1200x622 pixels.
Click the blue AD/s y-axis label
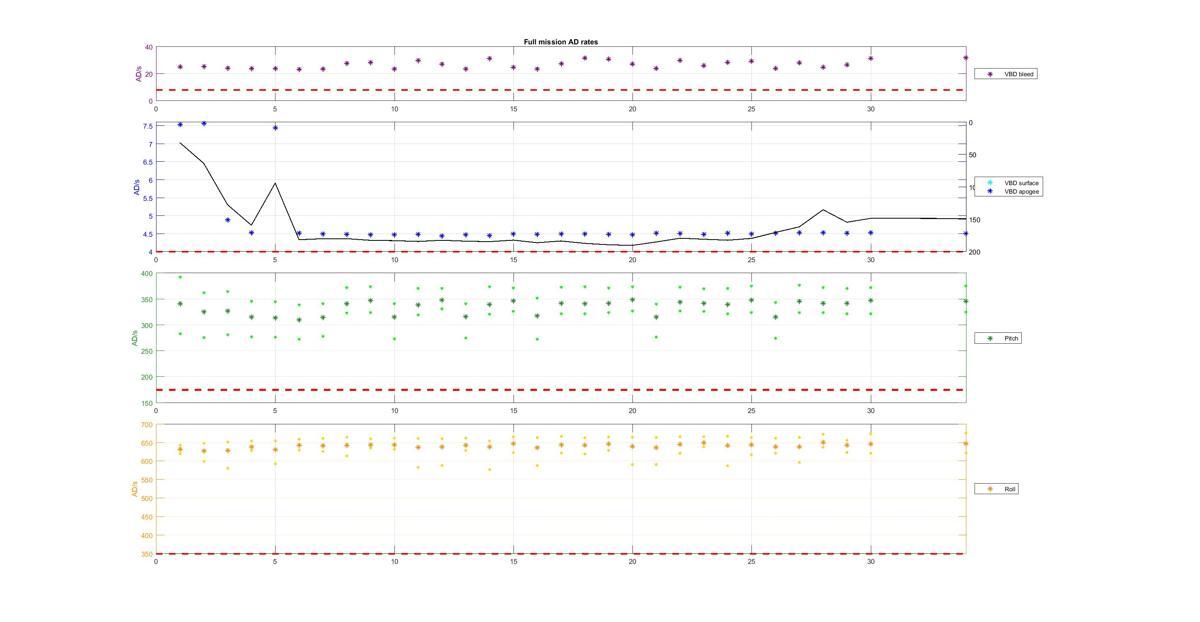[136, 187]
